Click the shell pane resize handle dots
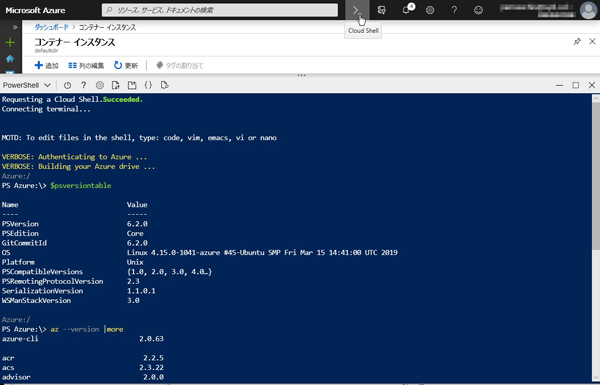The image size is (600, 385). (x=302, y=75)
